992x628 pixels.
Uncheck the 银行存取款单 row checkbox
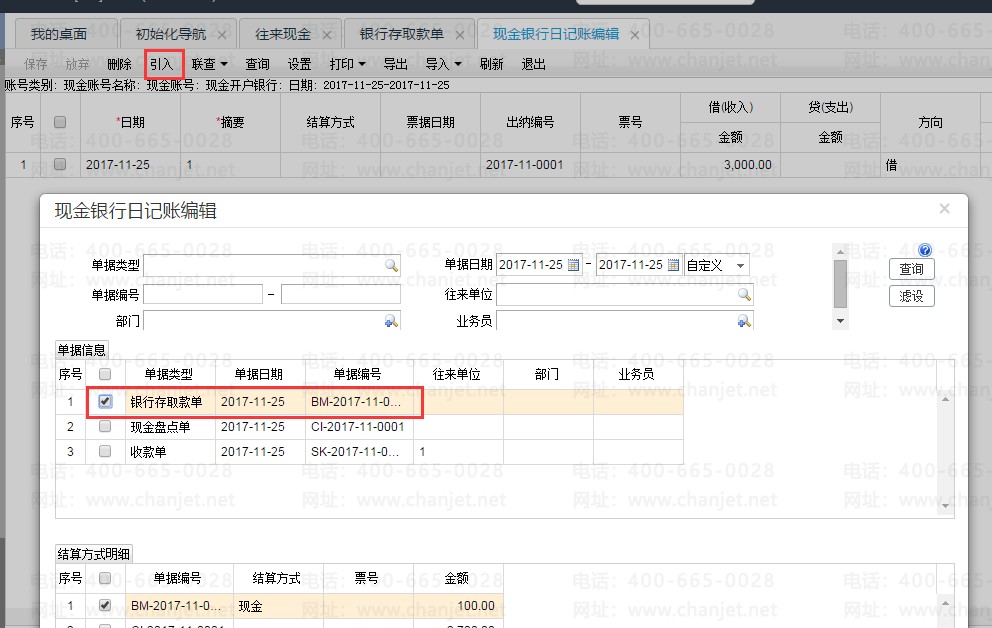(105, 402)
